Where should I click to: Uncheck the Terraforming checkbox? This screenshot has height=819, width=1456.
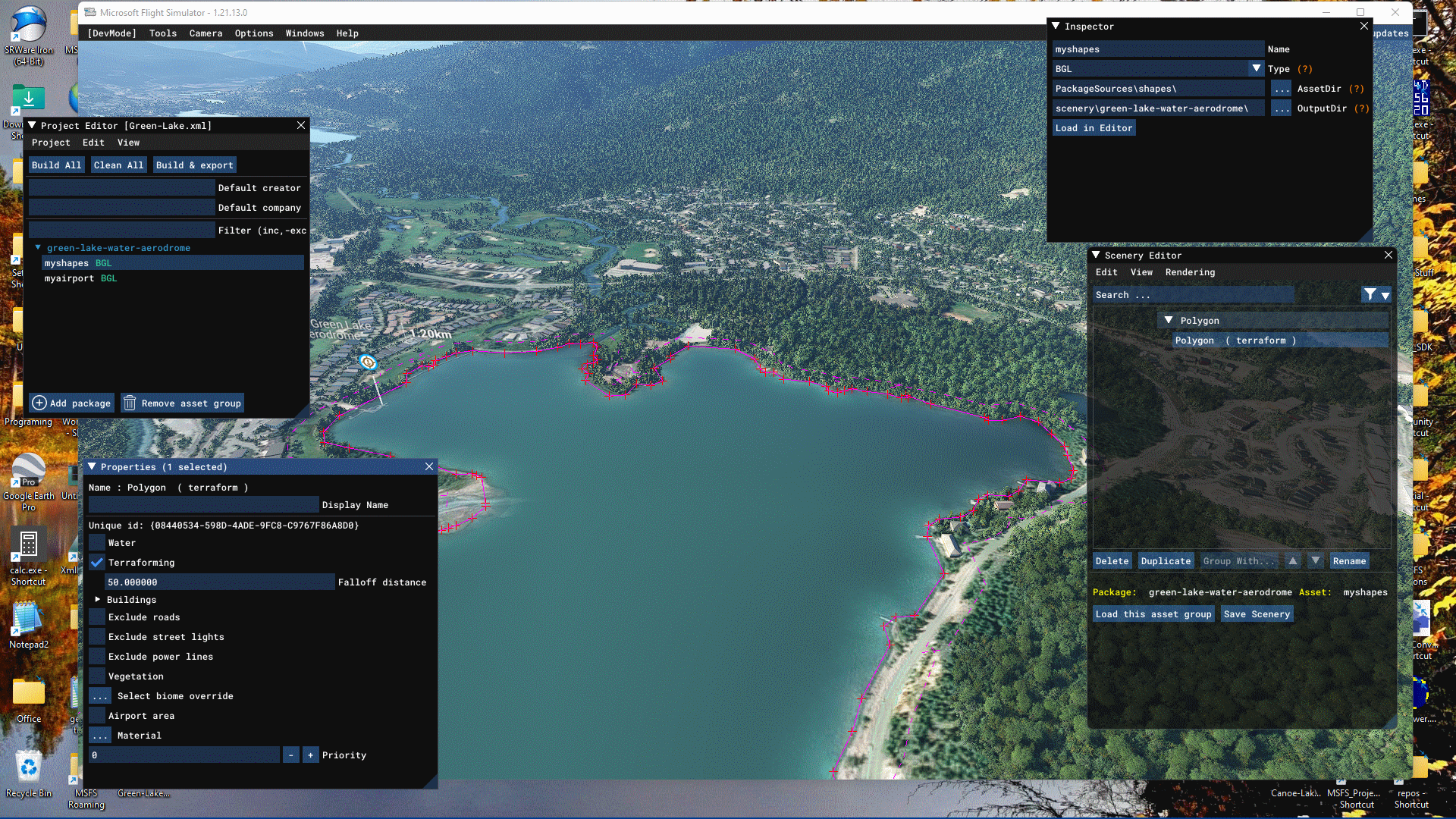tap(97, 563)
